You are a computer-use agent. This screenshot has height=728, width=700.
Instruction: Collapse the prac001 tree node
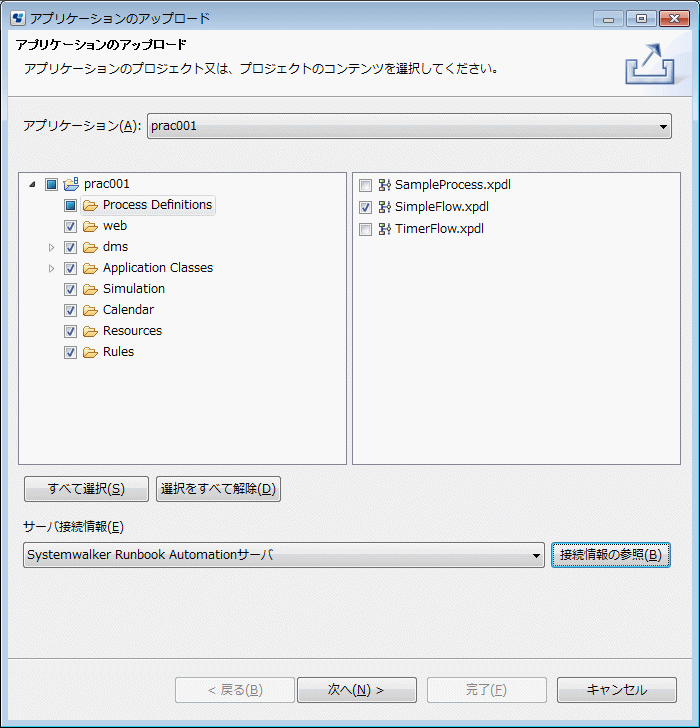tap(32, 184)
